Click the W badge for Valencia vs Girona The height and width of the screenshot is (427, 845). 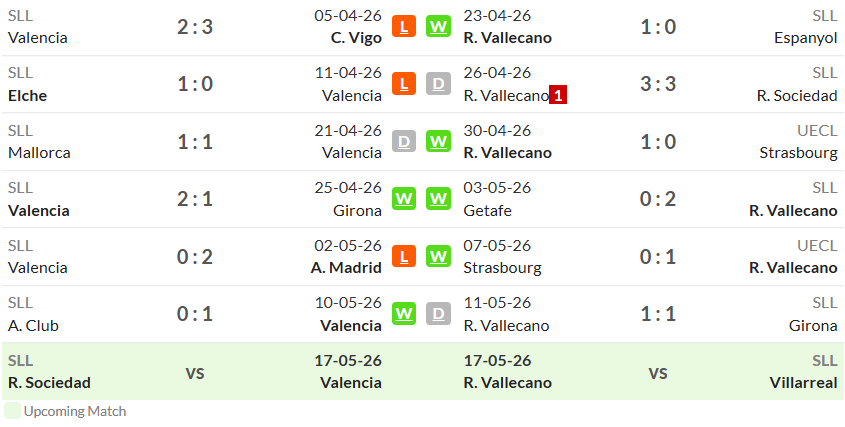[404, 199]
